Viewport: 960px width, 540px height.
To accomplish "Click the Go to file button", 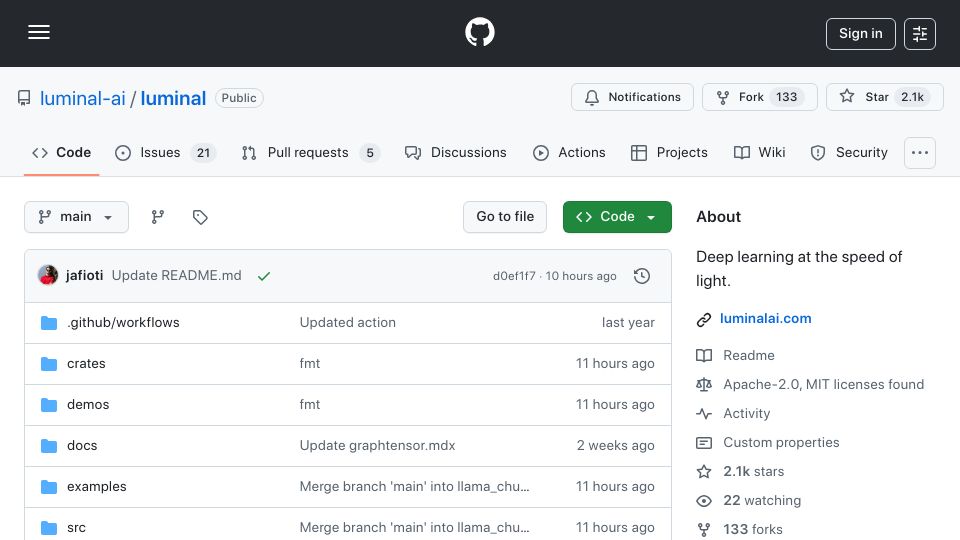I will click(505, 217).
